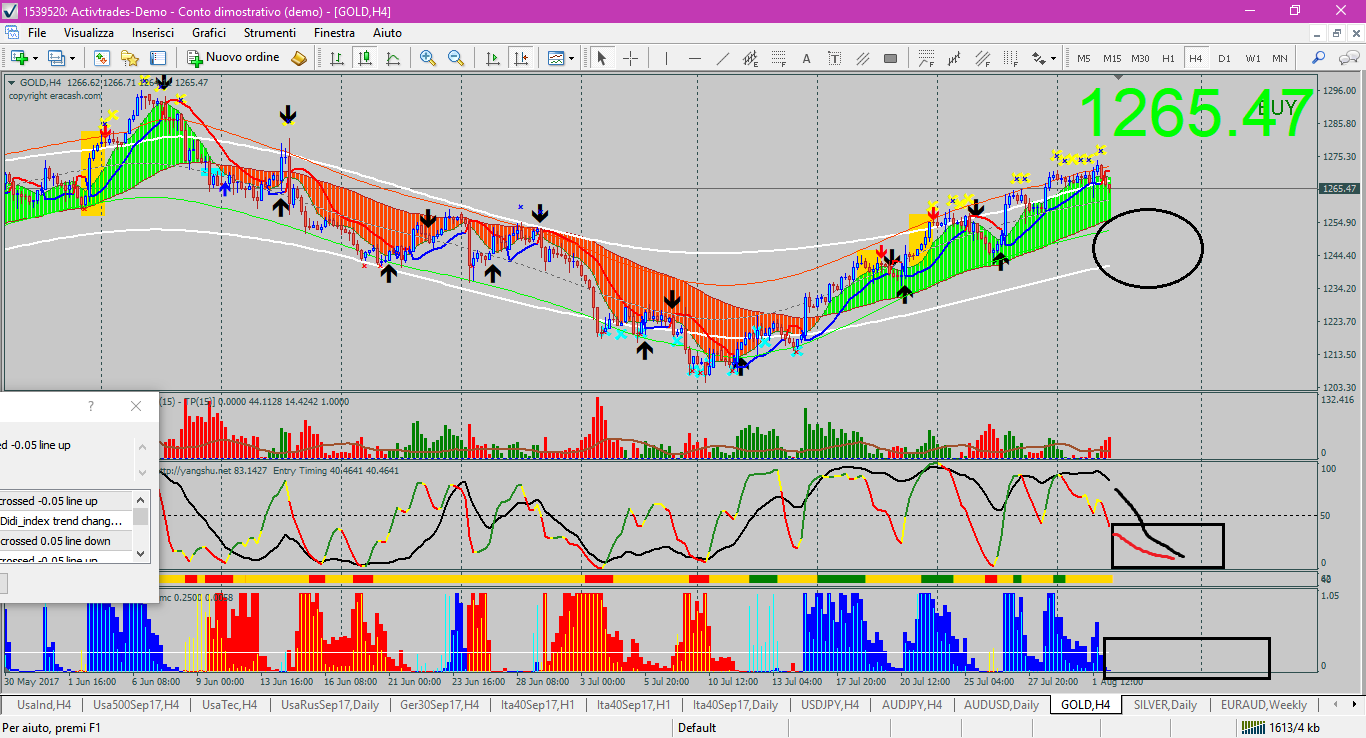The width and height of the screenshot is (1366, 738).
Task: Switch timeframe to D1
Action: (1224, 58)
